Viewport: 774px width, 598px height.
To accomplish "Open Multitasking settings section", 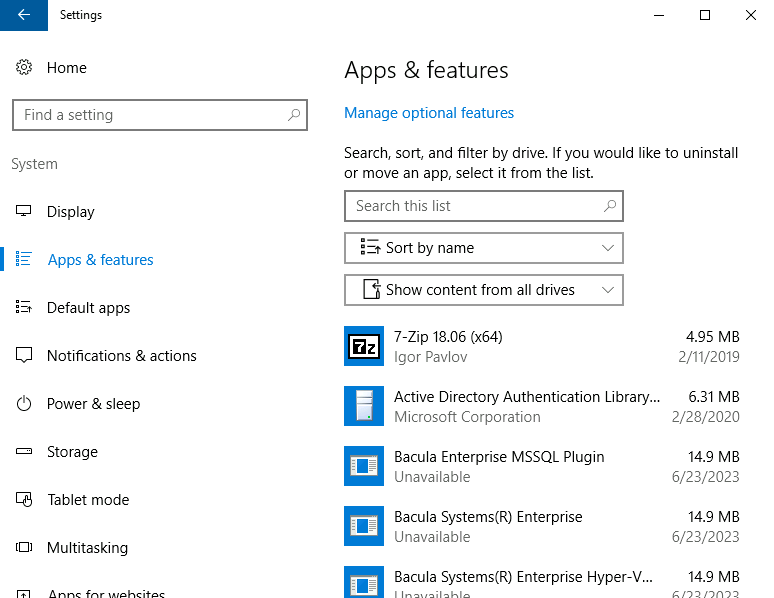I will tap(87, 548).
